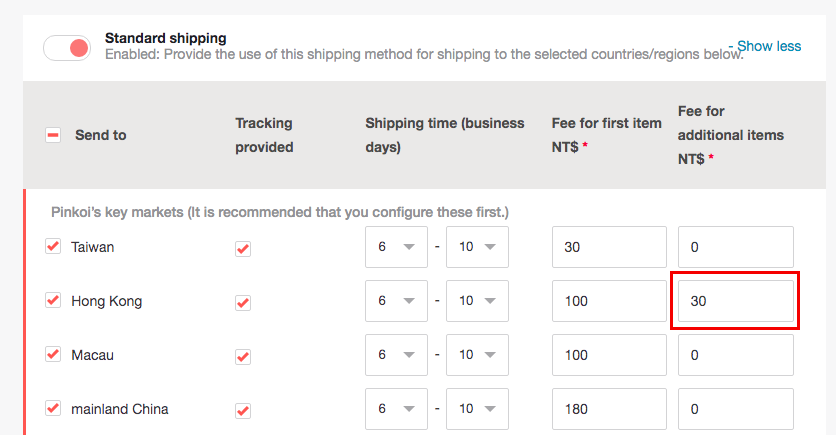836x435 pixels.
Task: Click the Show less link
Action: click(x=768, y=46)
